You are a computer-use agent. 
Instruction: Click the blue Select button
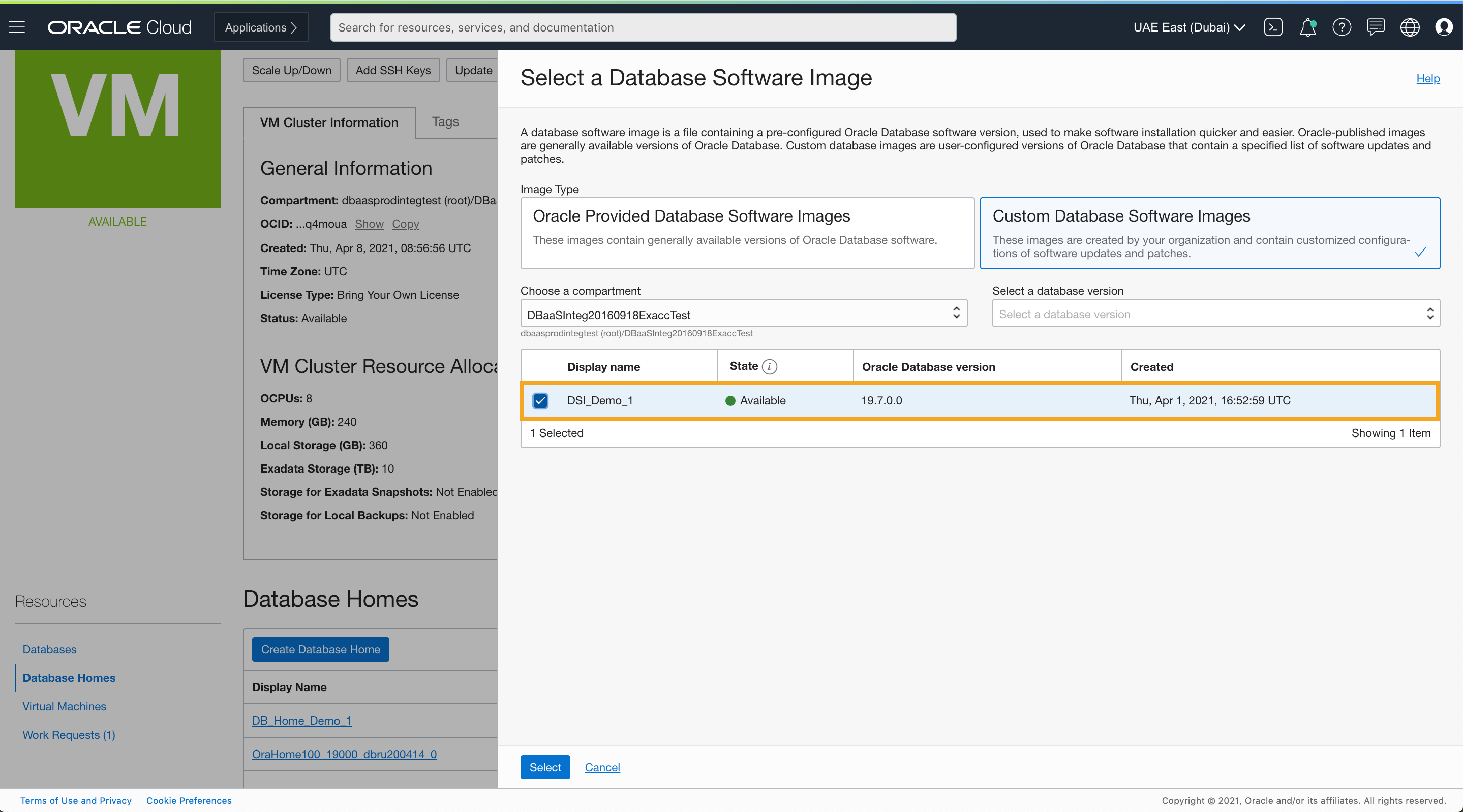tap(544, 767)
